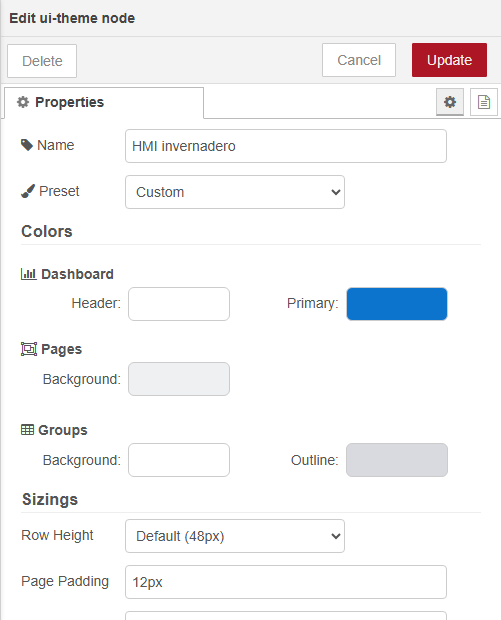Click the Dashboard bar chart icon
The image size is (501, 620).
pos(28,274)
